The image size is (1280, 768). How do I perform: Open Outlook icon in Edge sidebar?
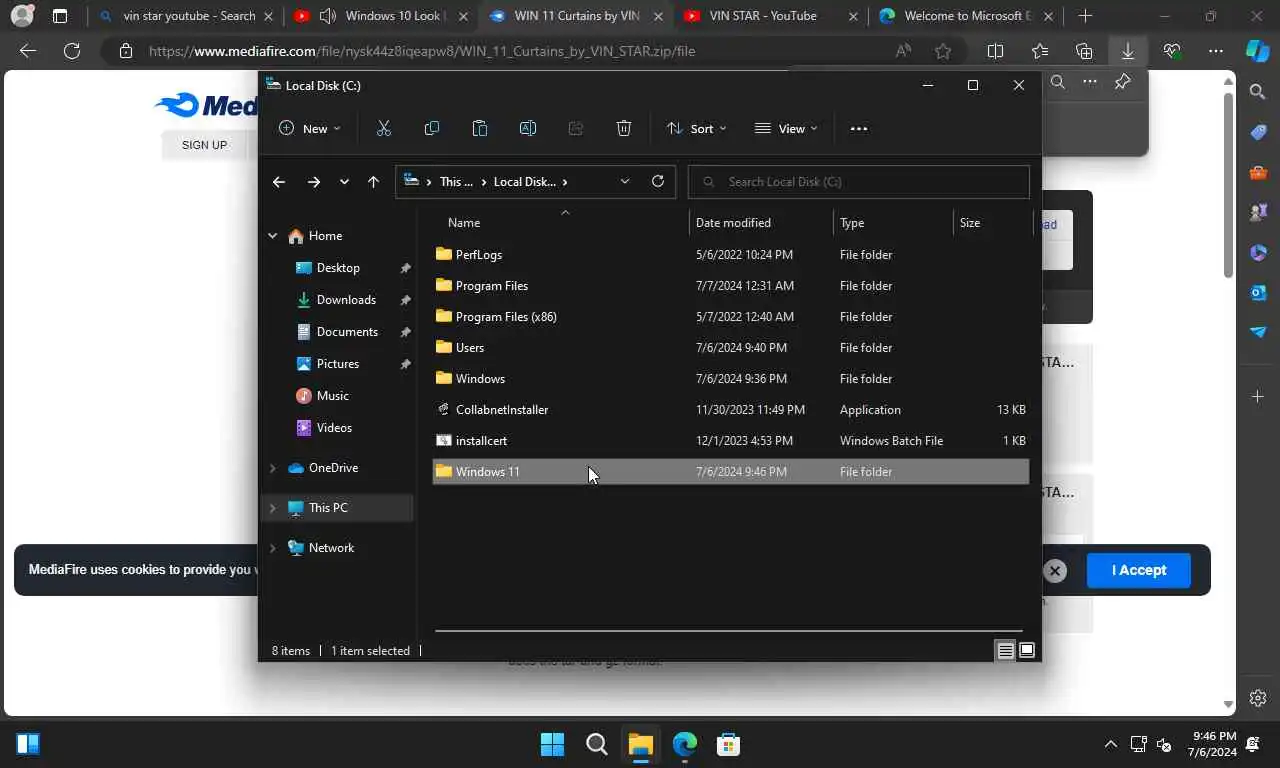1258,292
